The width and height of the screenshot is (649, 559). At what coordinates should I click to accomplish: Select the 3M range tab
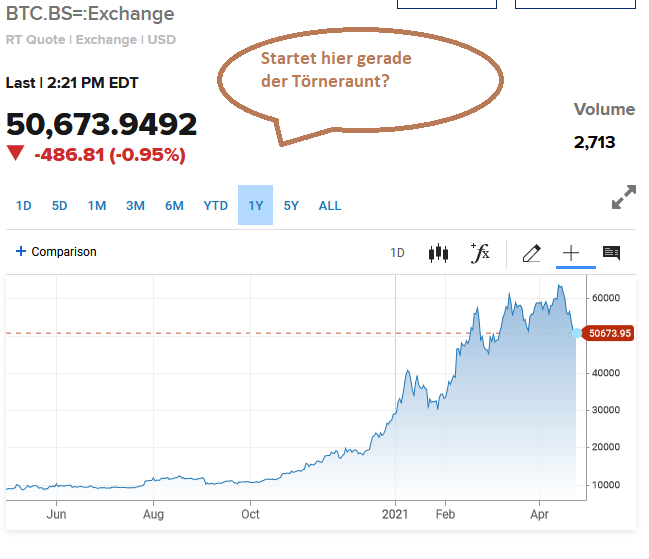135,206
